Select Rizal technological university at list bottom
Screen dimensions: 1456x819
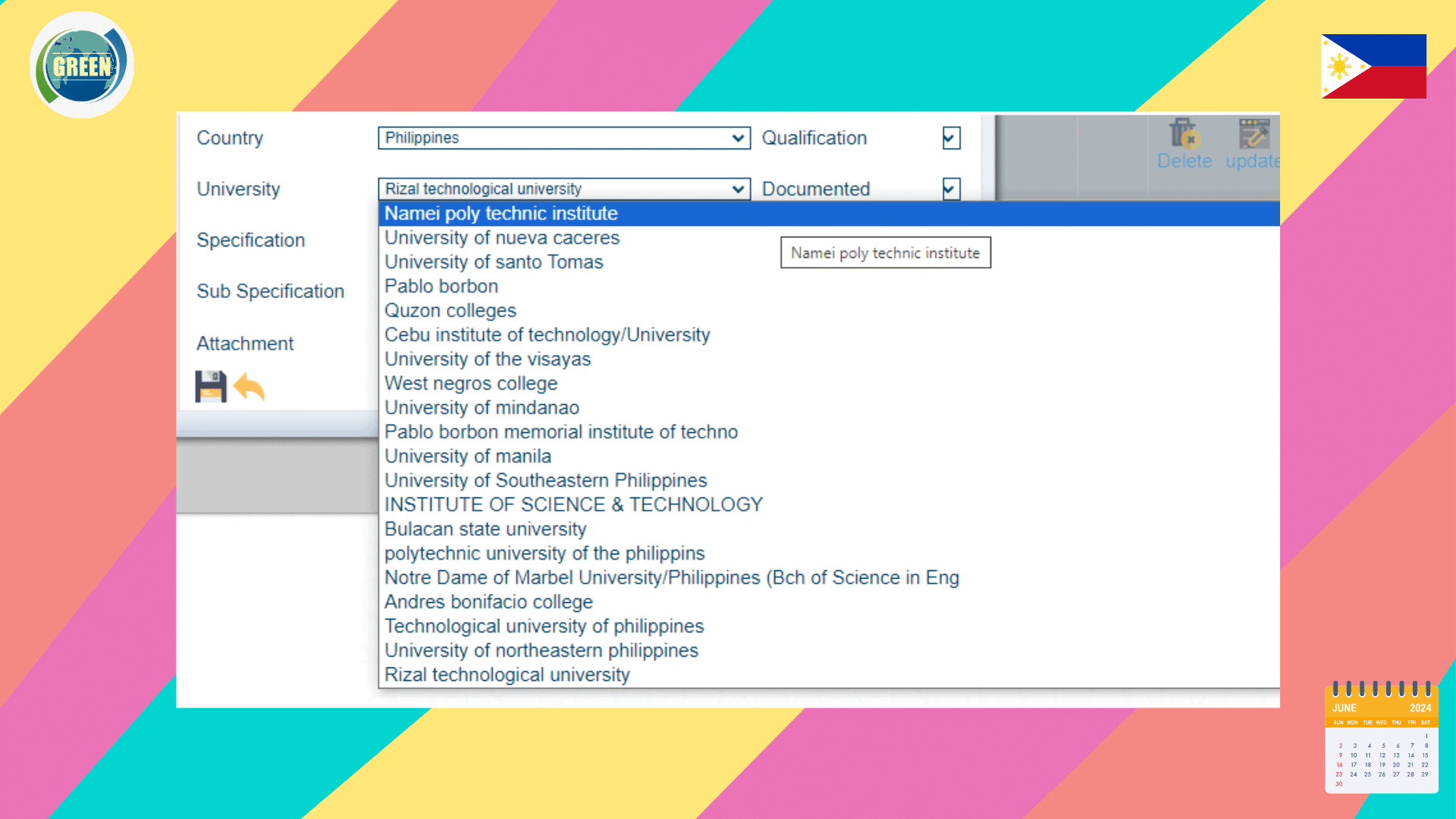(507, 675)
